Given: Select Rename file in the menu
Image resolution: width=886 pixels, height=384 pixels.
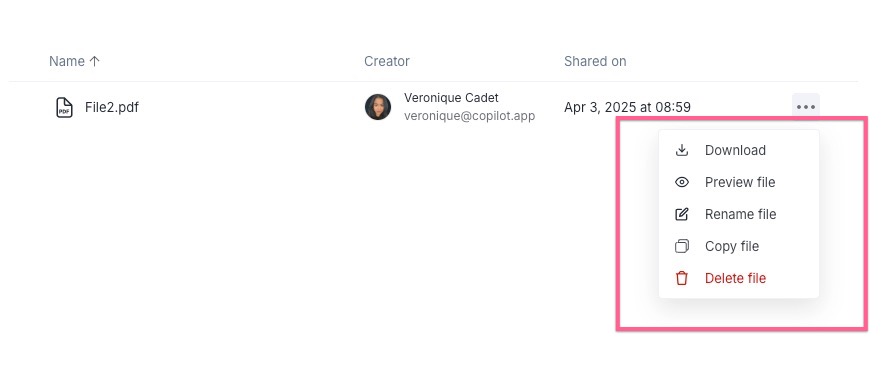Looking at the screenshot, I should point(739,214).
